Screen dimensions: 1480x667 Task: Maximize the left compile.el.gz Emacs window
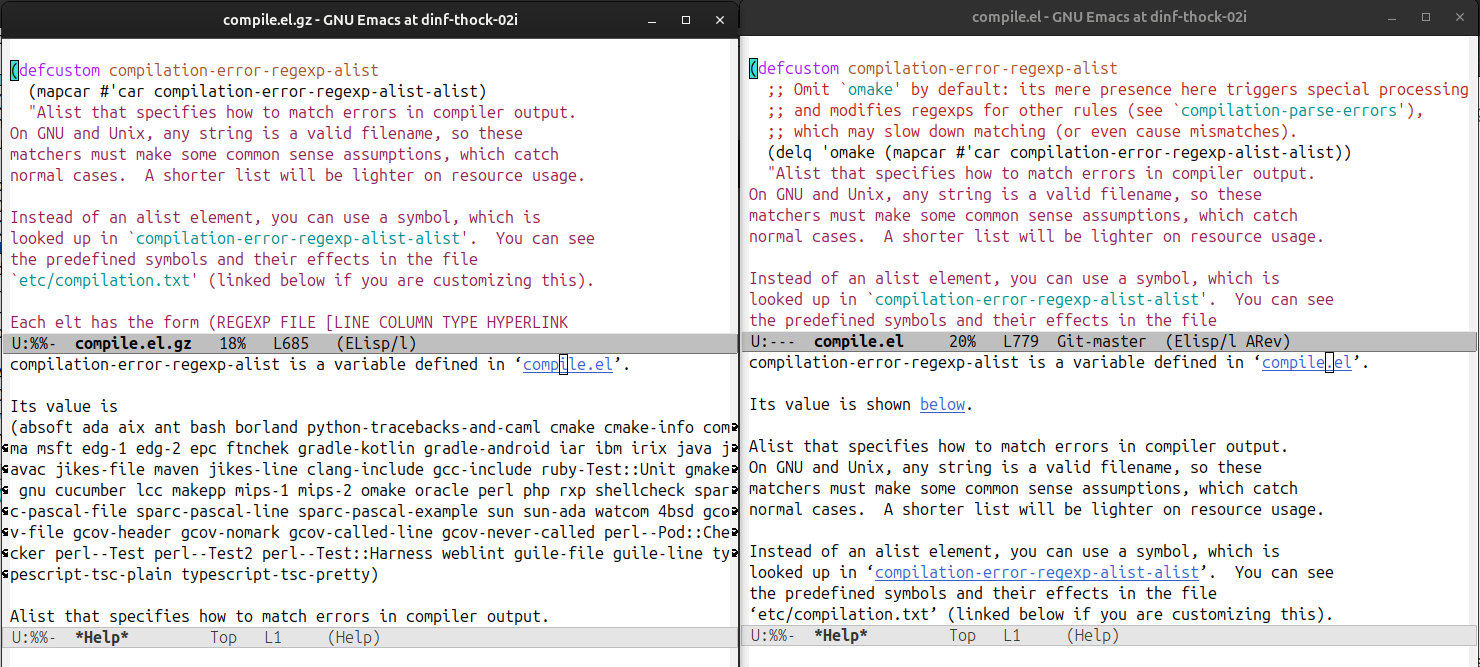click(x=686, y=19)
